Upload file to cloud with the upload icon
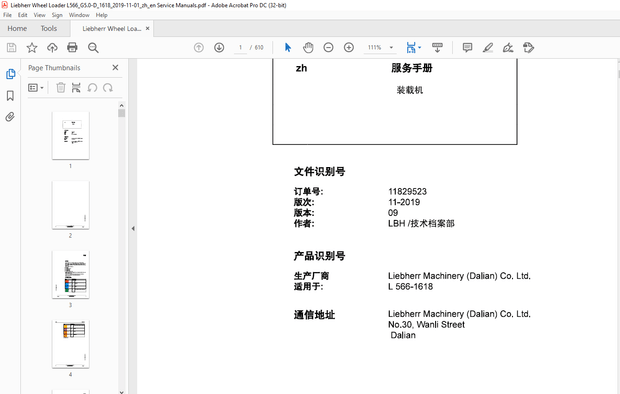Viewport: 620px width, 394px height. pos(52,48)
